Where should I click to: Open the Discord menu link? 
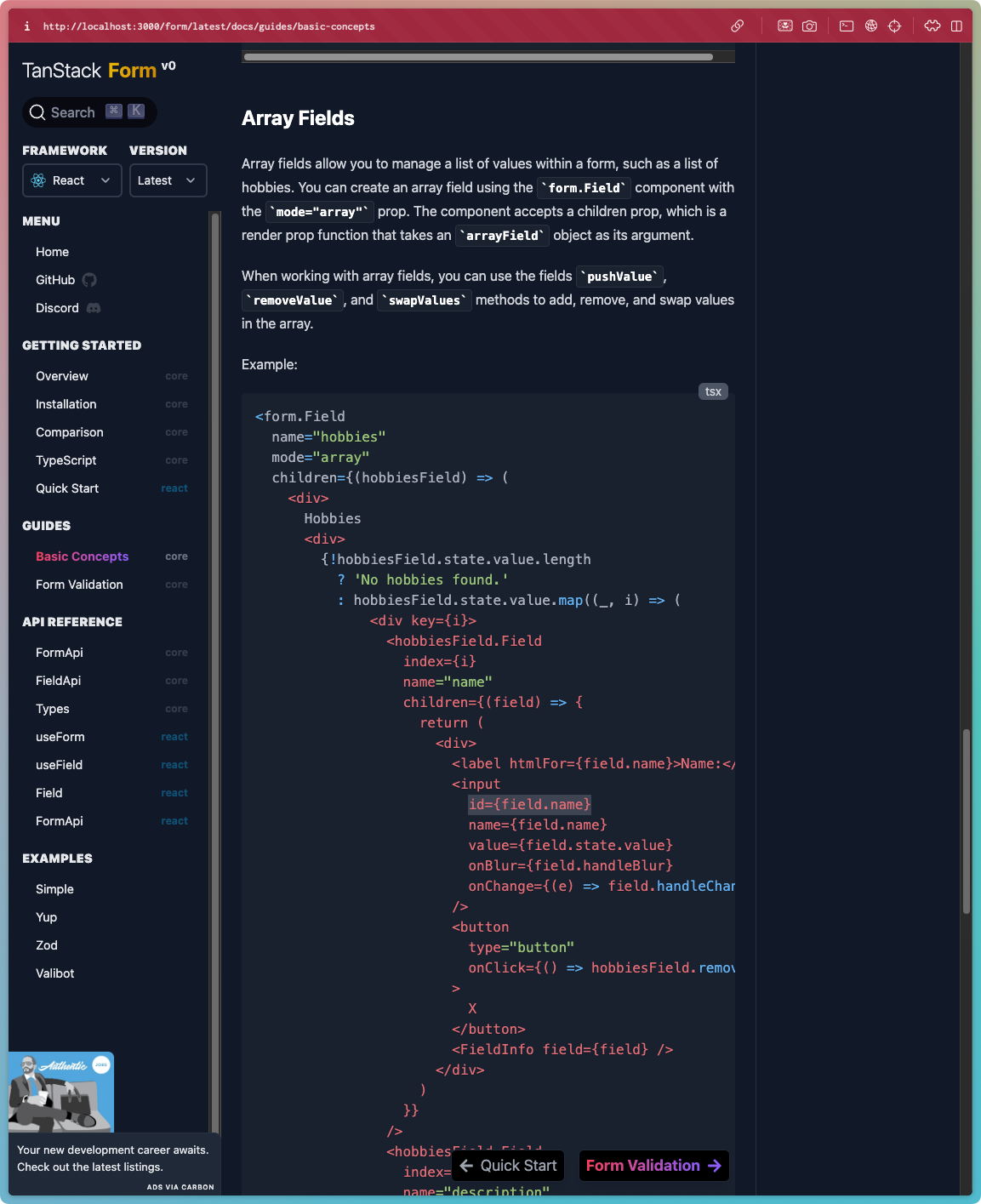pyautogui.click(x=57, y=308)
